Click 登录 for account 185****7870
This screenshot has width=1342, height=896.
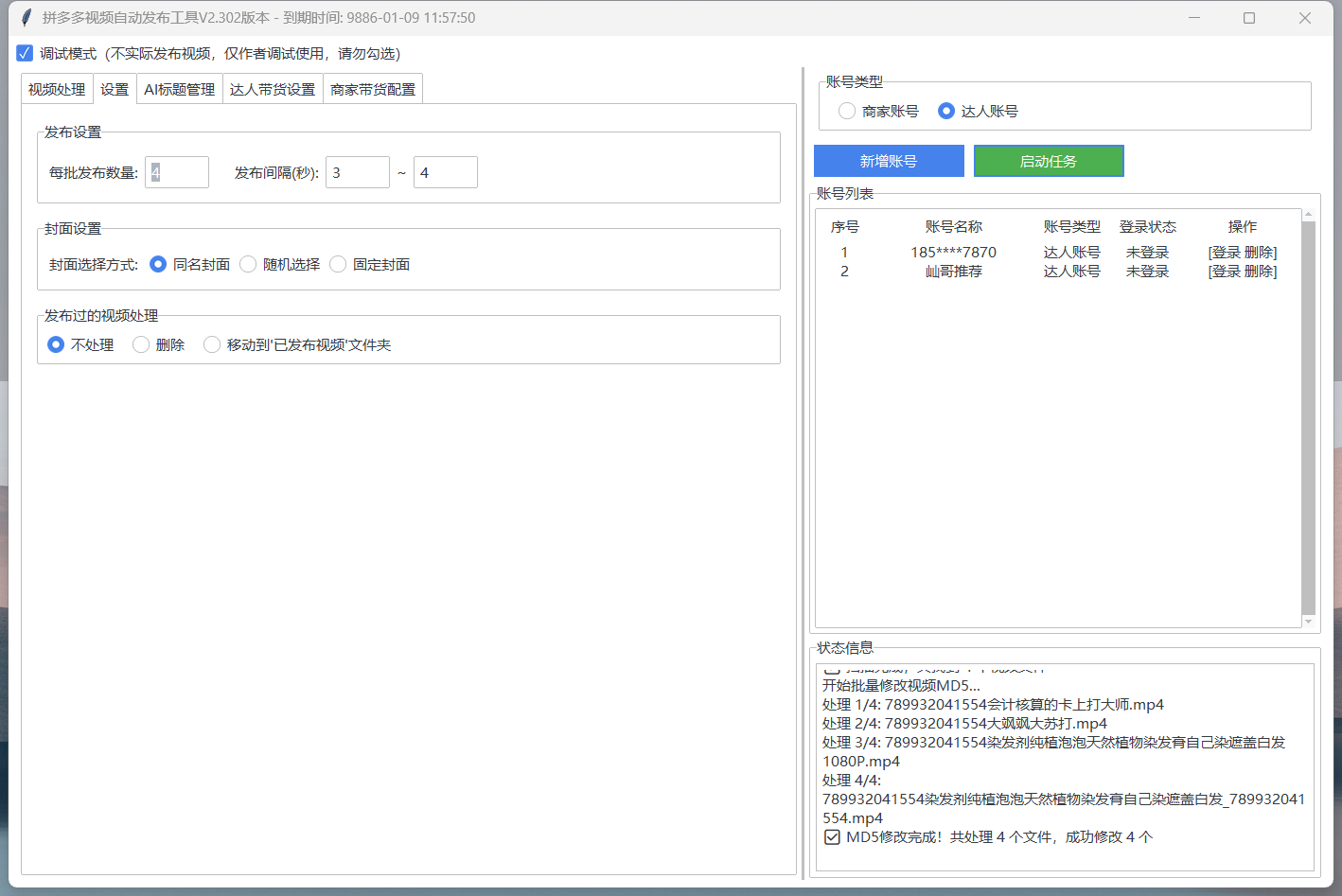click(x=1227, y=253)
